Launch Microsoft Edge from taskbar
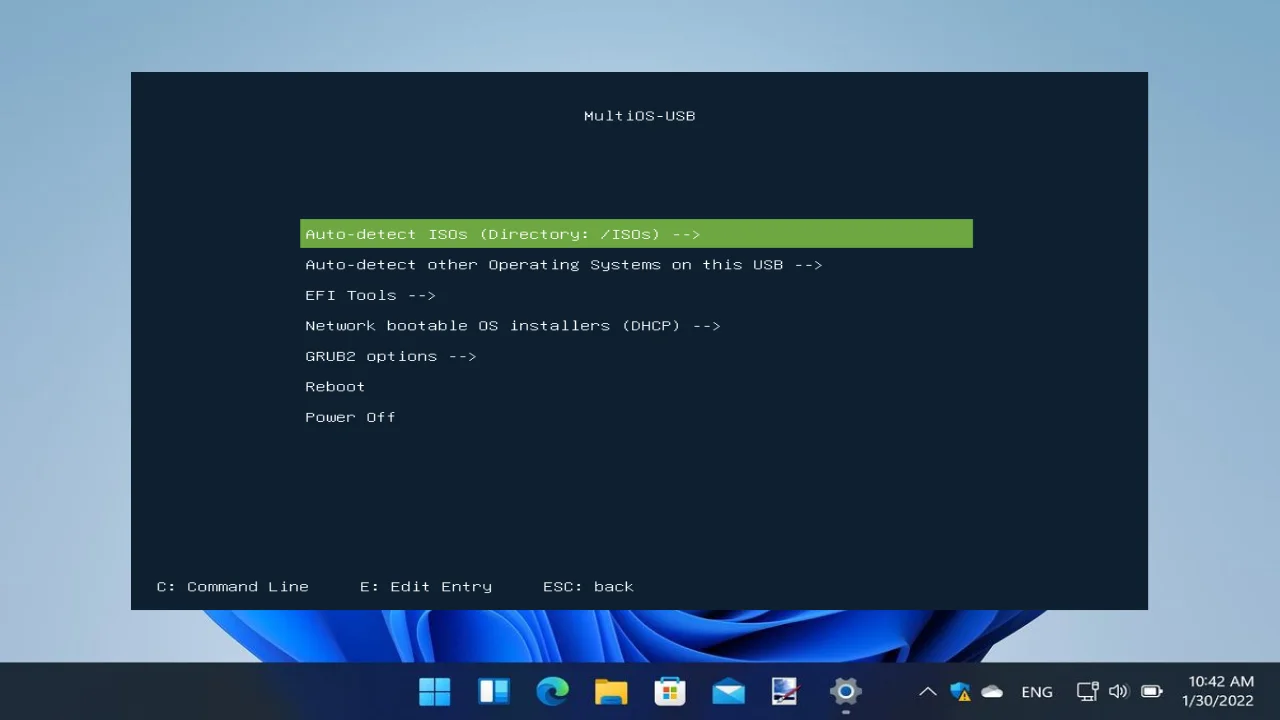Screen dimensions: 1280x720 (x=552, y=691)
